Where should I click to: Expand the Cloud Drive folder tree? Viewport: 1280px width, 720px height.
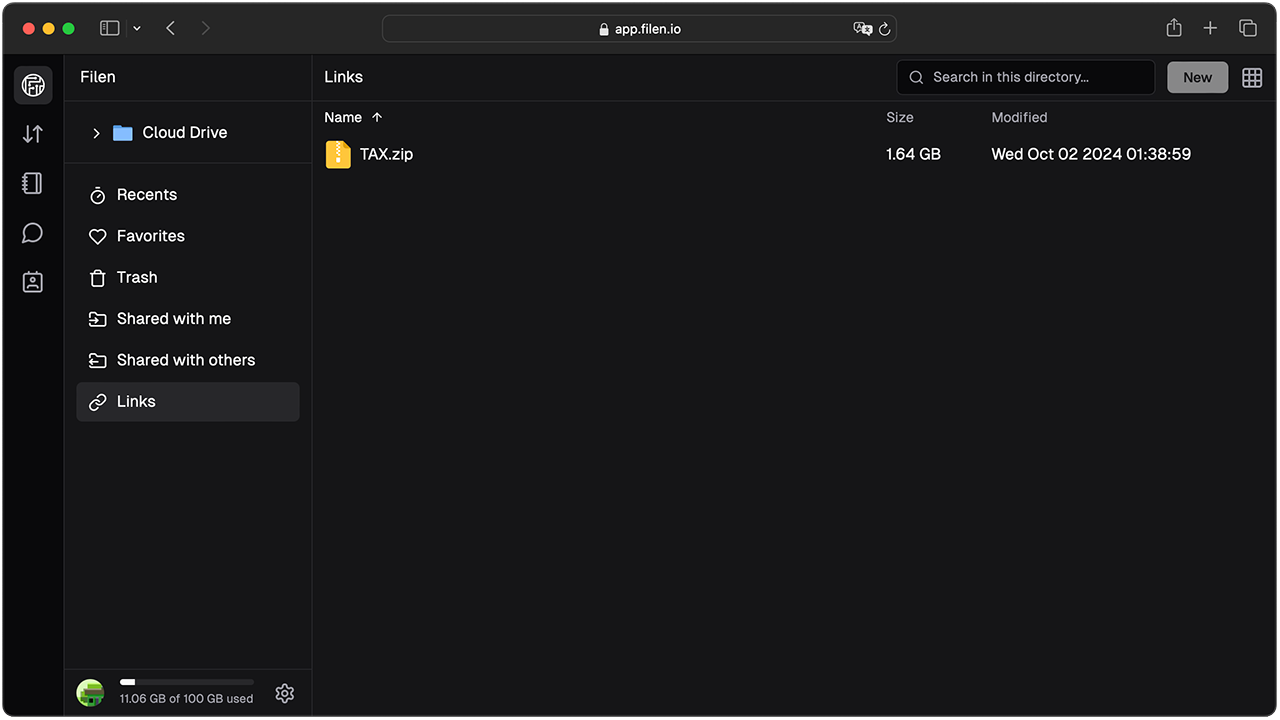click(x=96, y=133)
